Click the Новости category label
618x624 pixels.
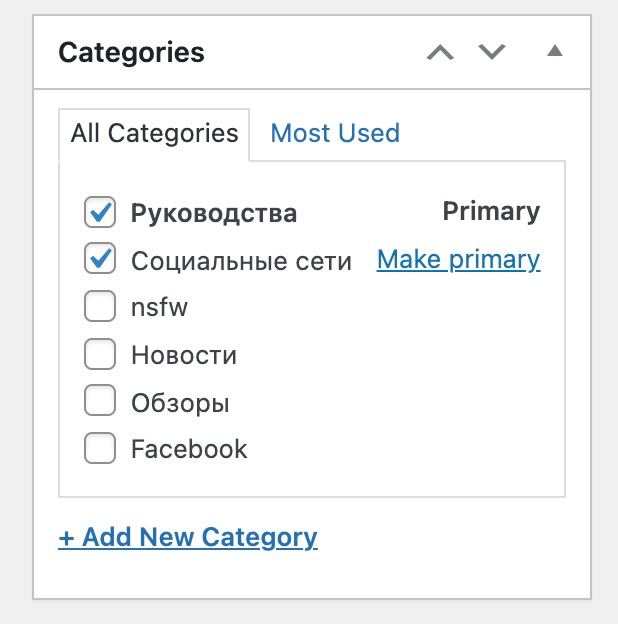183,355
